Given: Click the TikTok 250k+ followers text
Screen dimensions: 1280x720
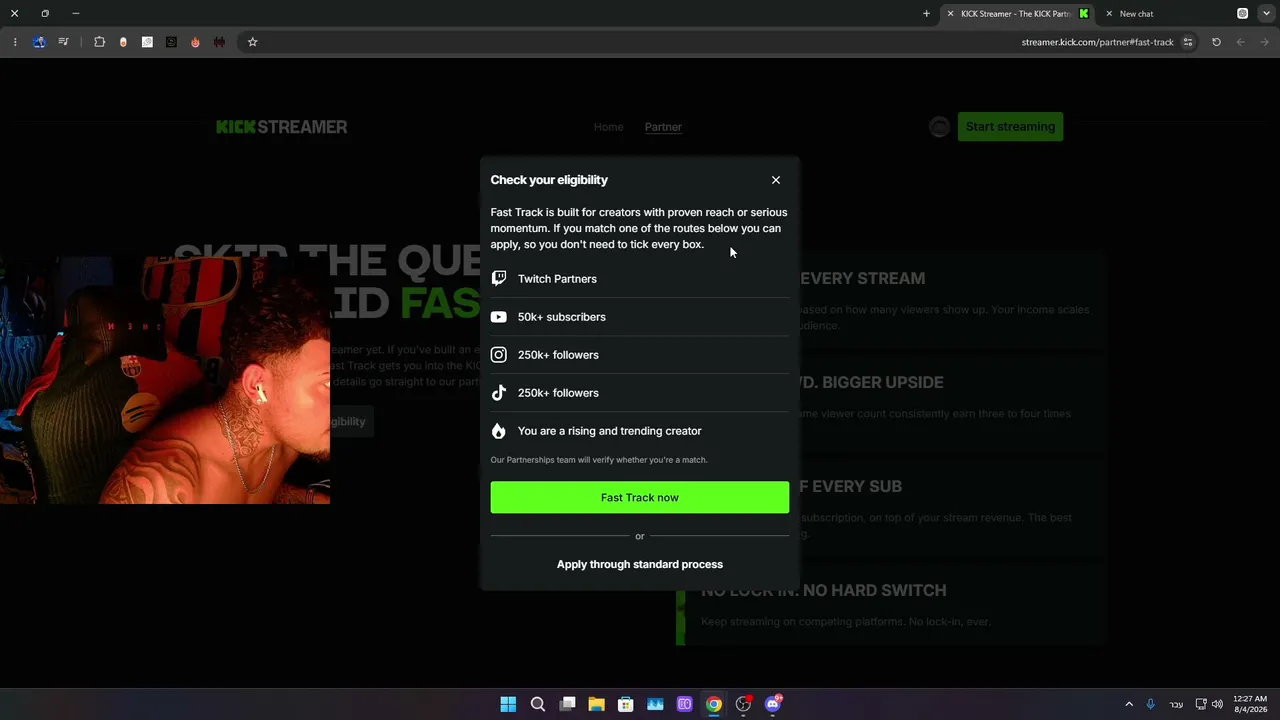Looking at the screenshot, I should tap(558, 393).
